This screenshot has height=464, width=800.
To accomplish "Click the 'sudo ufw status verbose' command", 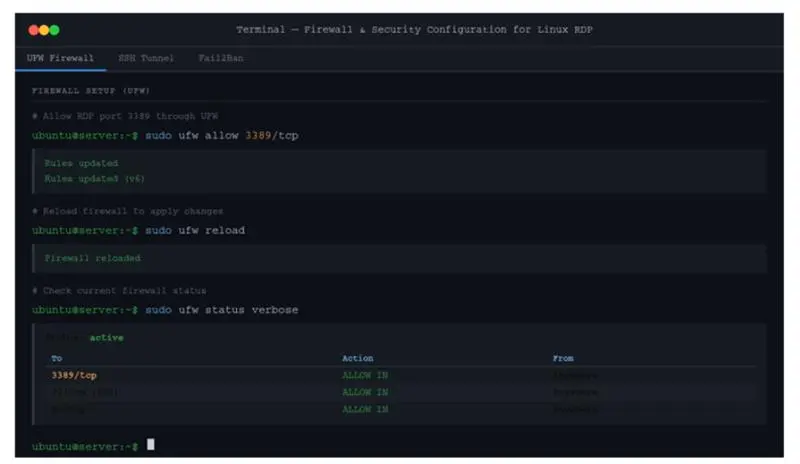I will click(x=221, y=310).
